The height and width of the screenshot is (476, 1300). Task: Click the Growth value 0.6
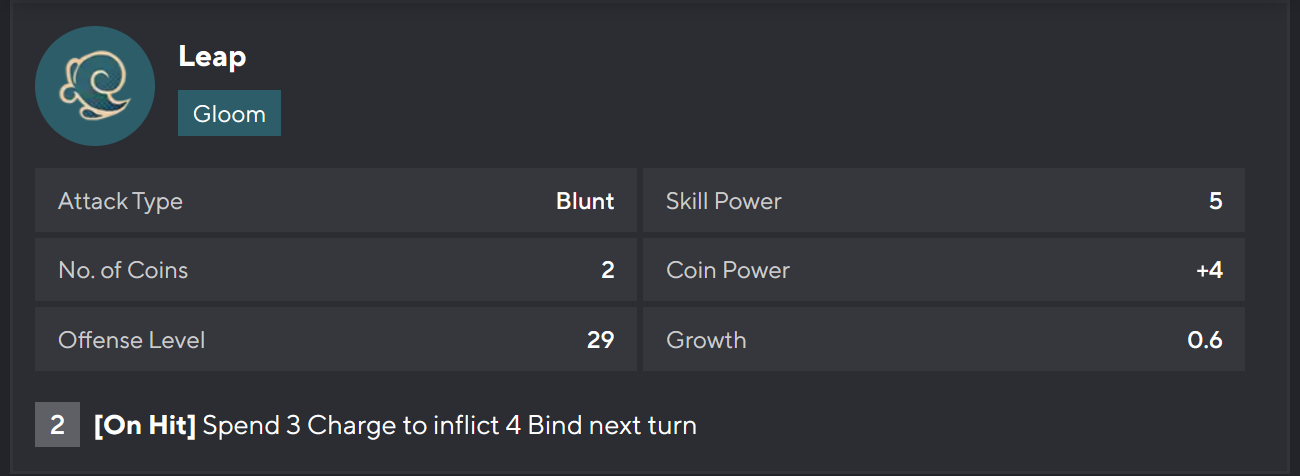[x=1204, y=340]
